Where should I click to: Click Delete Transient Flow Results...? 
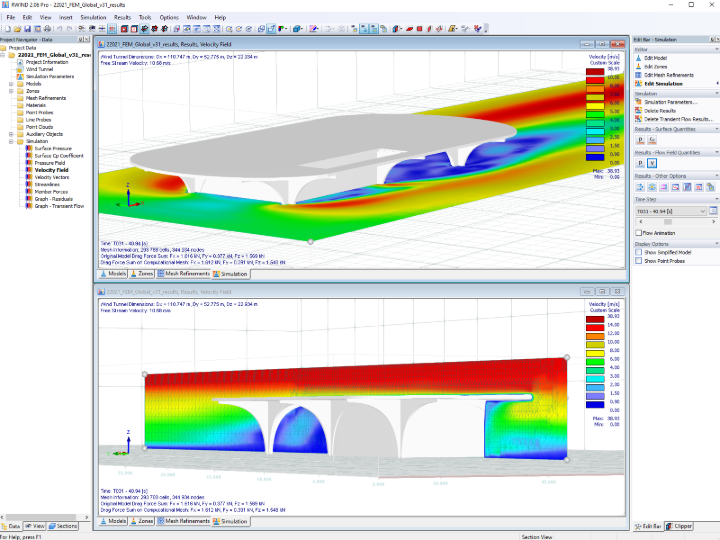coord(679,119)
